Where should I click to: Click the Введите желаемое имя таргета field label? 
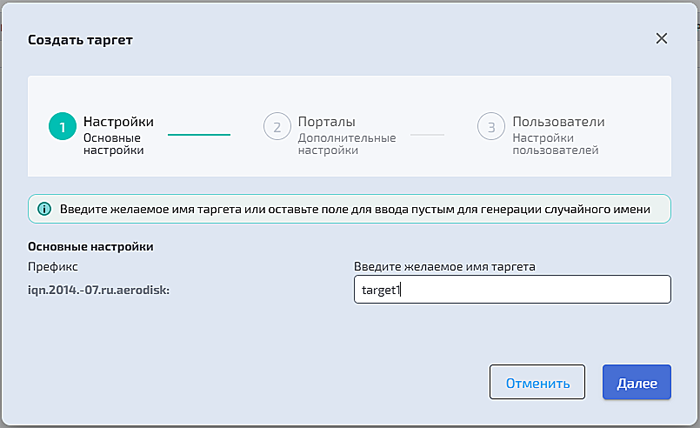coord(445,267)
